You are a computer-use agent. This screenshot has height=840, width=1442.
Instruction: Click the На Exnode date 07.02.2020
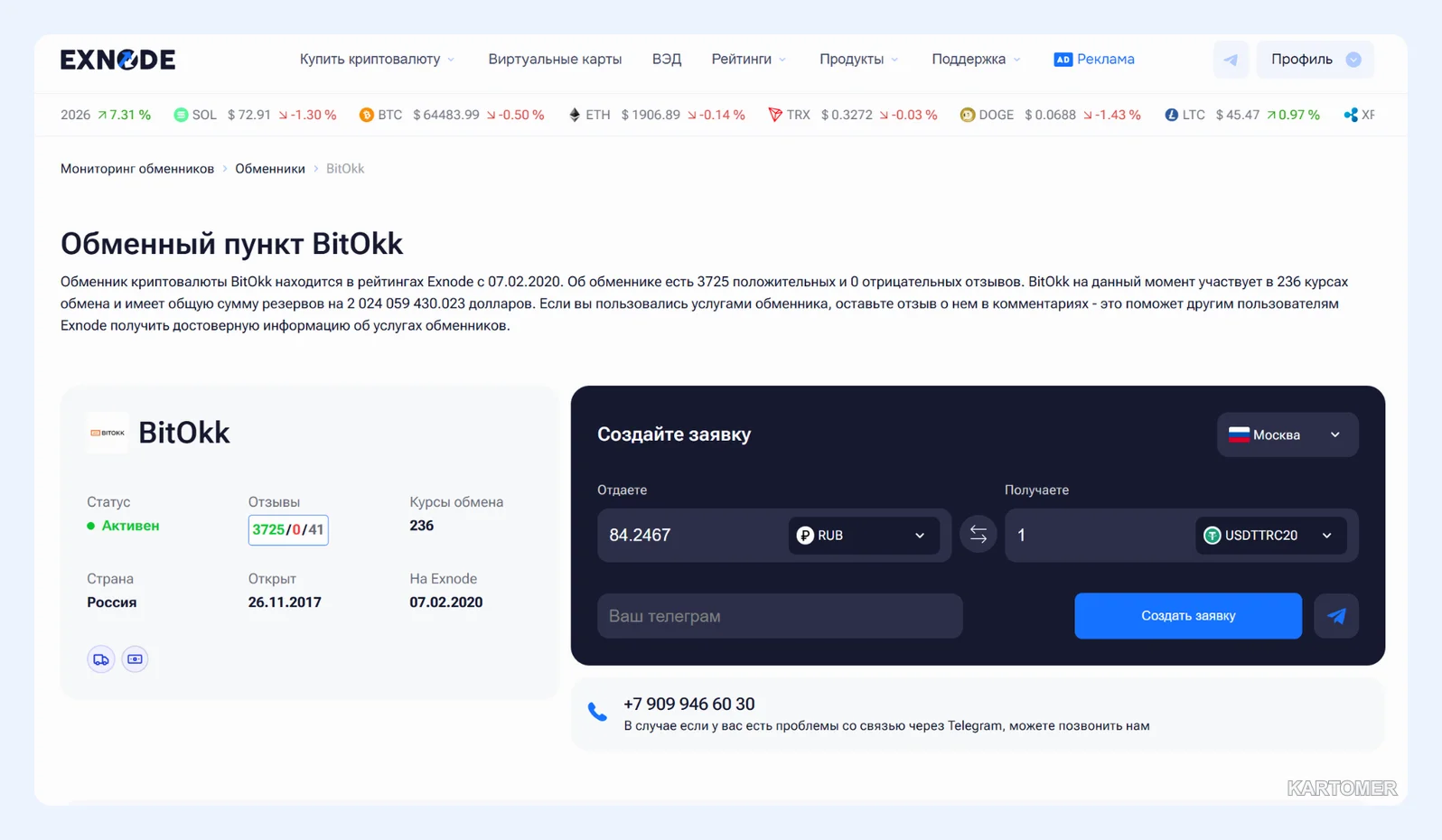(446, 602)
